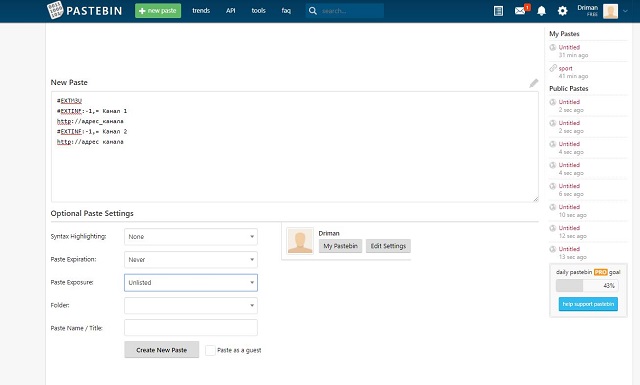Open public Untitled paste from 6 sec ago

click(569, 186)
